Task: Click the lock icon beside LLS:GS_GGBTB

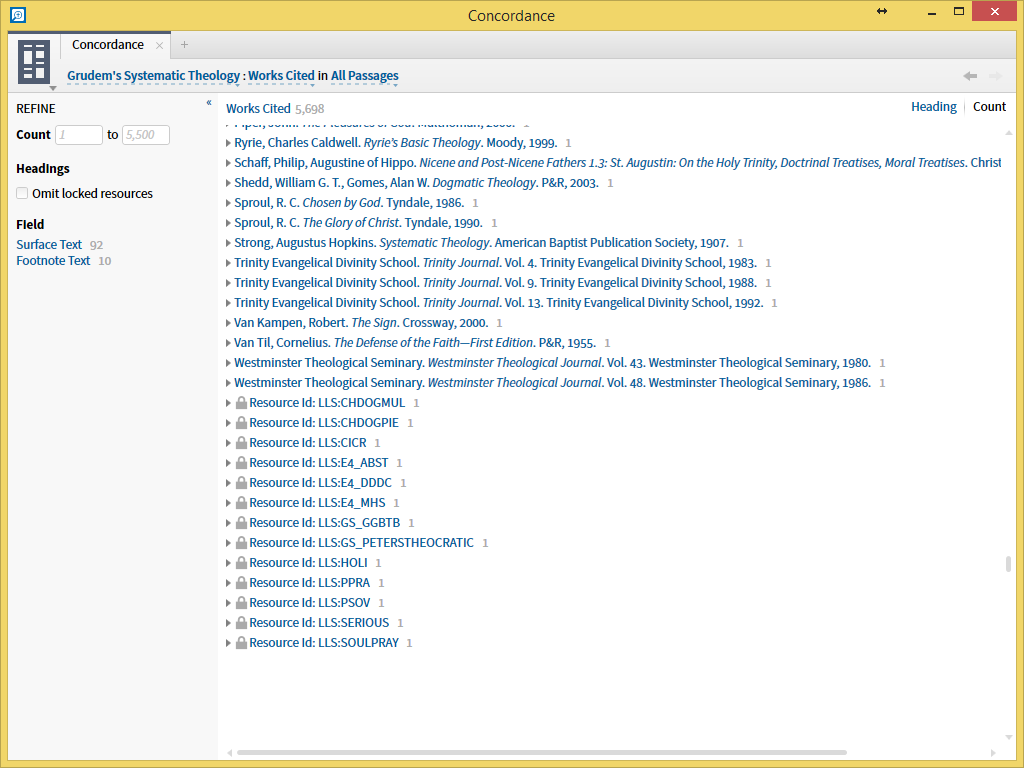Action: tap(241, 523)
